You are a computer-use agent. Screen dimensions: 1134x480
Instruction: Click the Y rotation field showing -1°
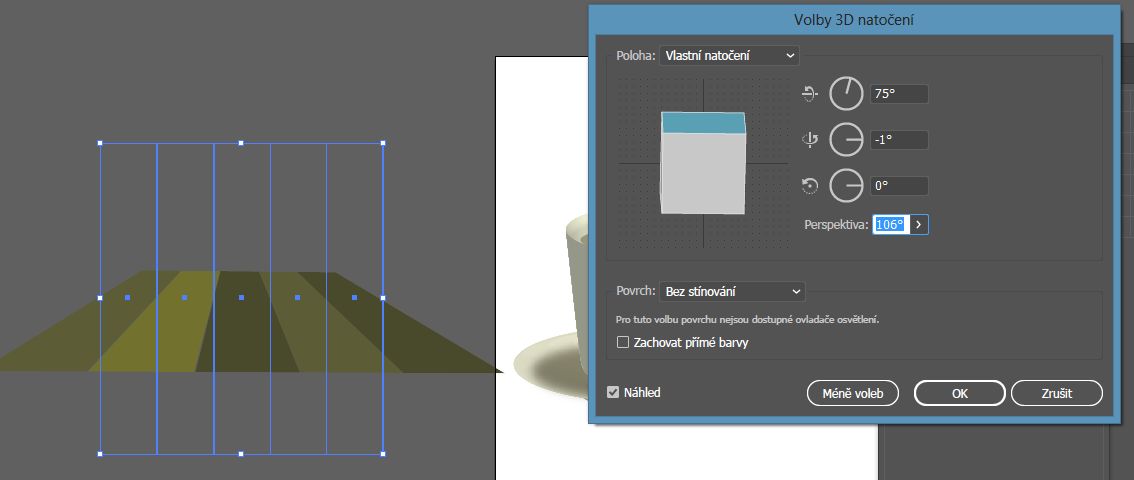tap(899, 140)
